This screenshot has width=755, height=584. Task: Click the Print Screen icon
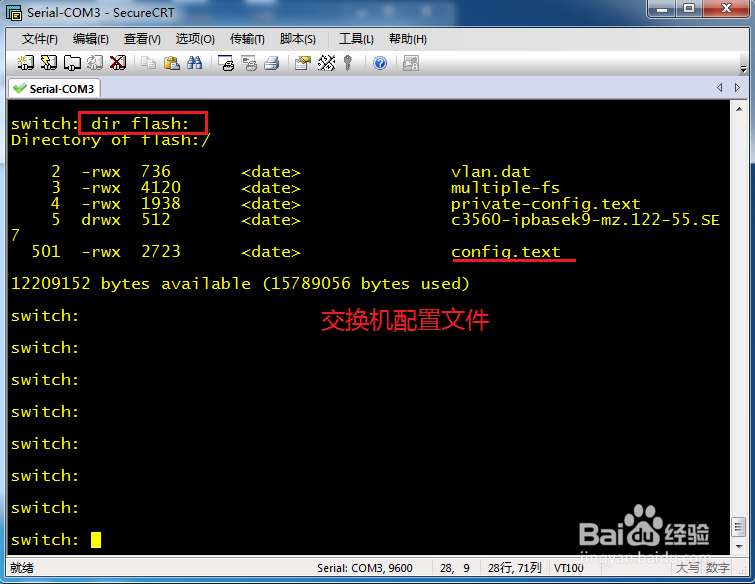click(226, 63)
